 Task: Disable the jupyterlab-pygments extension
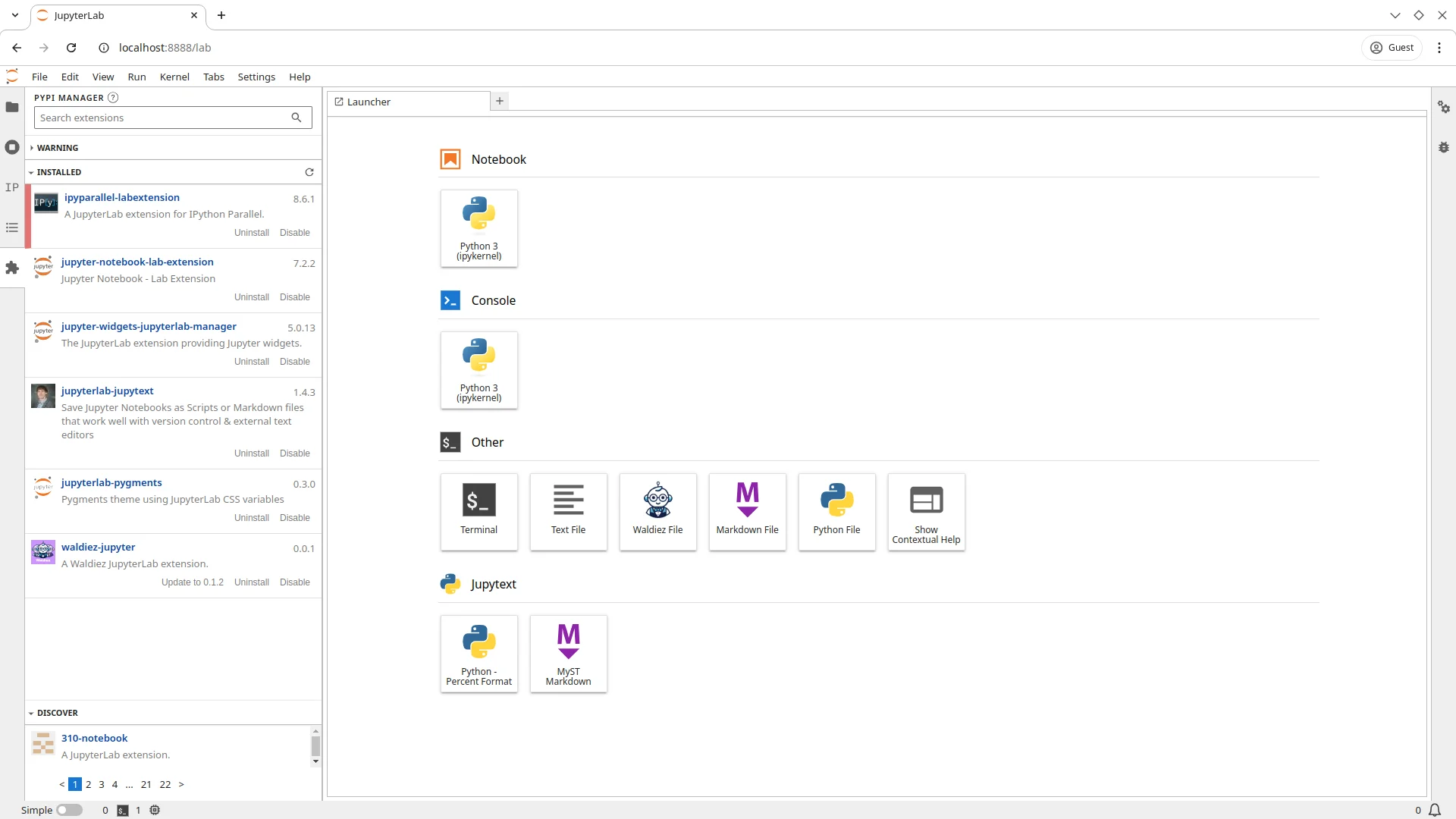[x=294, y=518]
